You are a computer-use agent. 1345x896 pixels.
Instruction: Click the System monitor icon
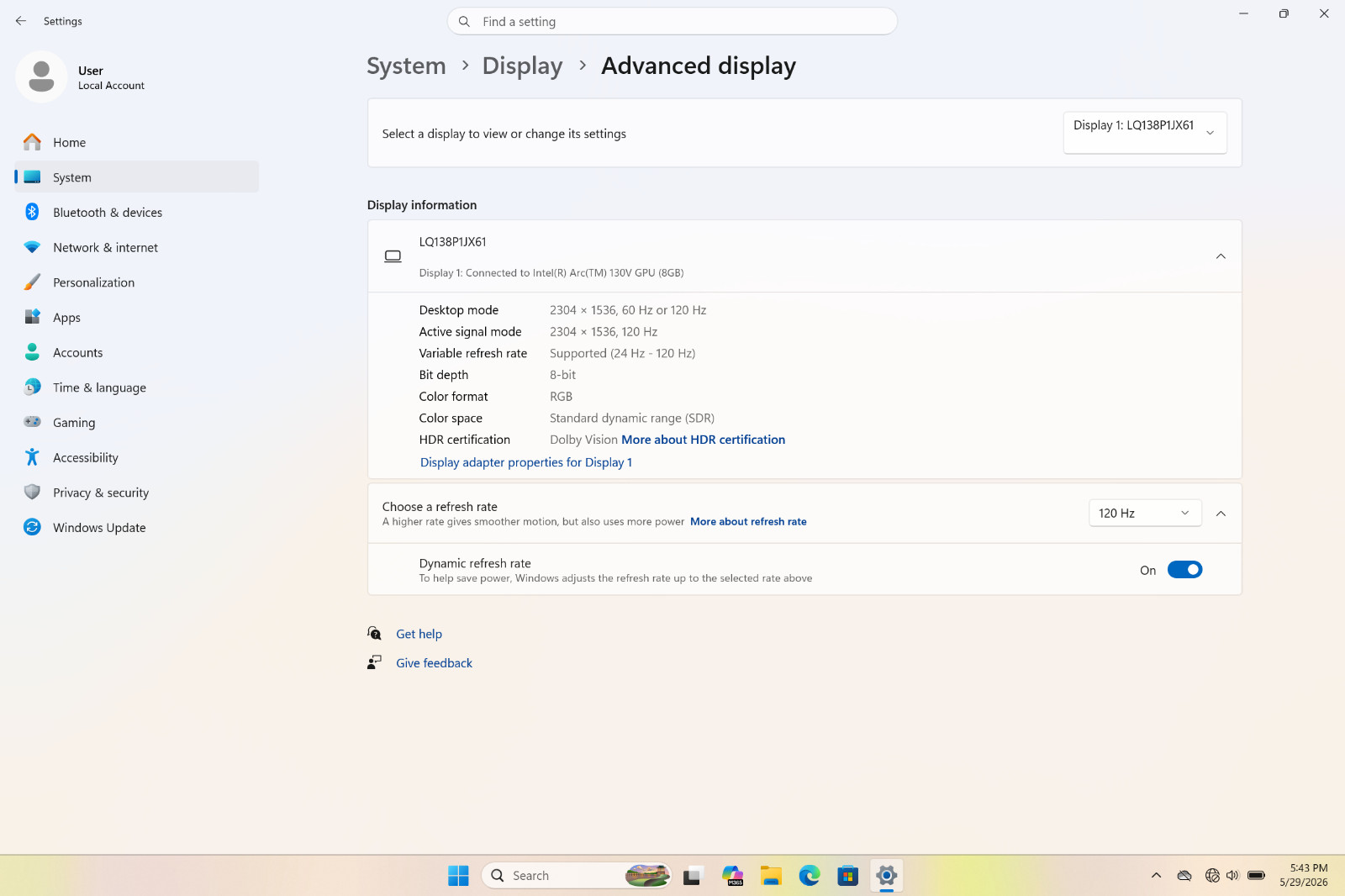pyautogui.click(x=32, y=177)
